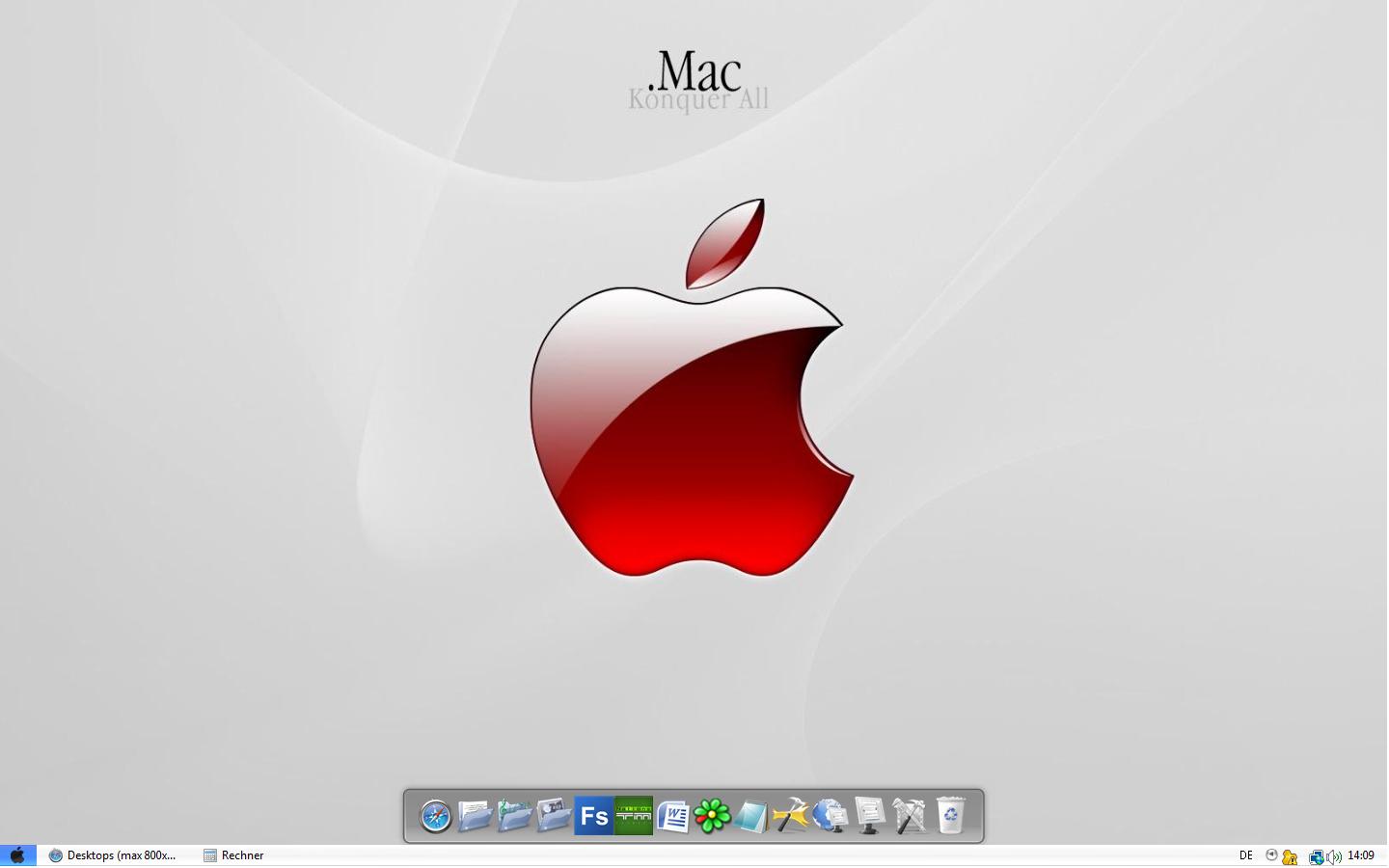Open the Recycle Bin in dock
1389x868 pixels.
[950, 816]
